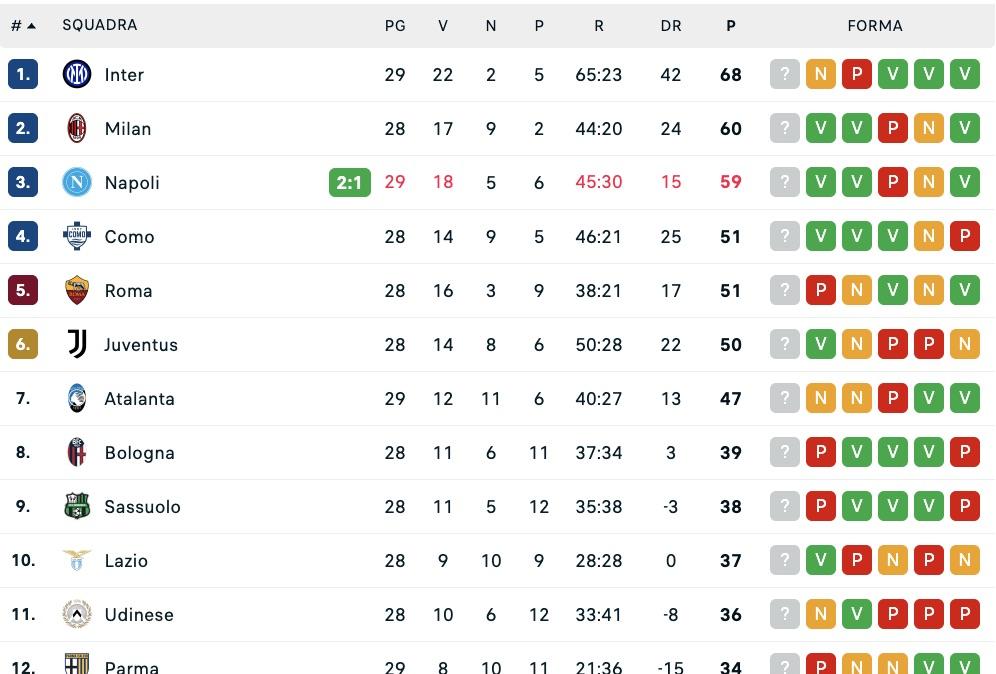Screen dimensions: 996x674
Task: Click the Como club badge
Action: (77, 236)
